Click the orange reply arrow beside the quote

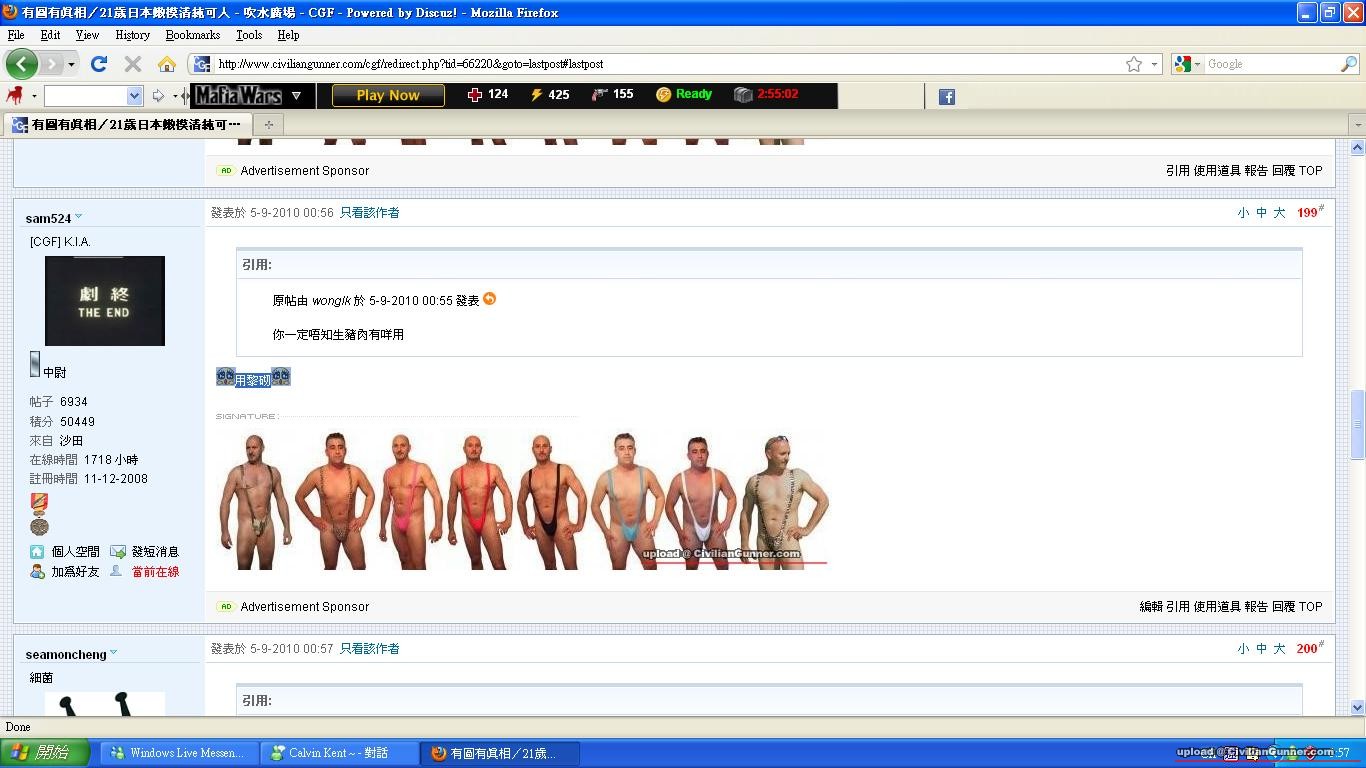489,299
